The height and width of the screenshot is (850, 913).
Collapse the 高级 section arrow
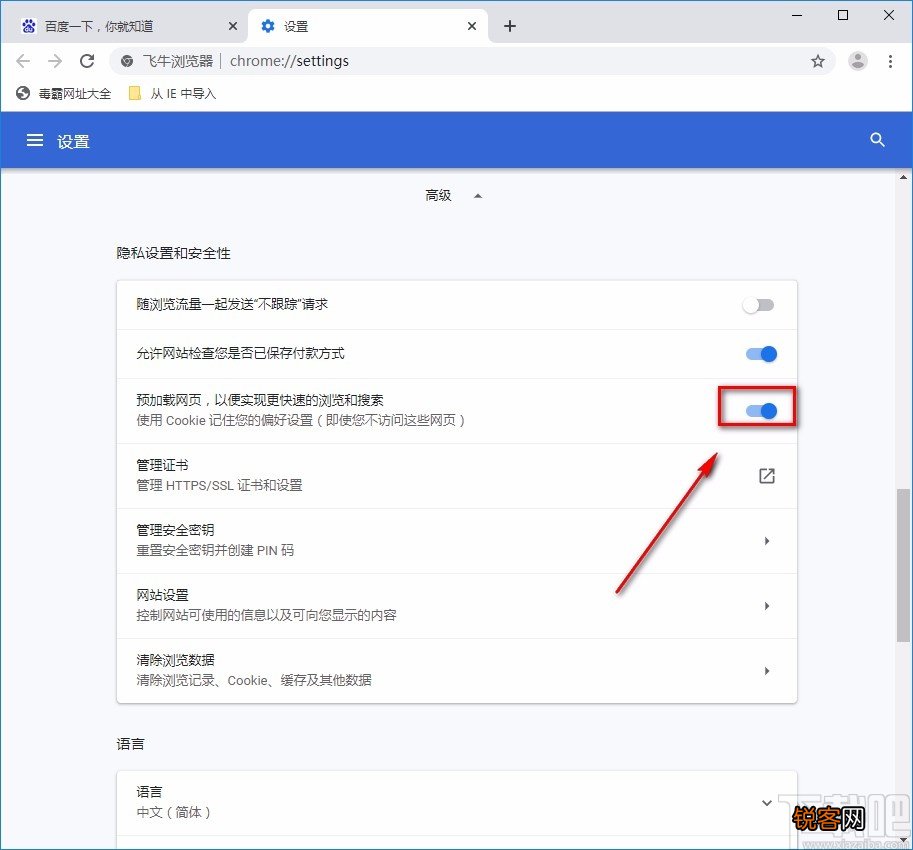(478, 196)
